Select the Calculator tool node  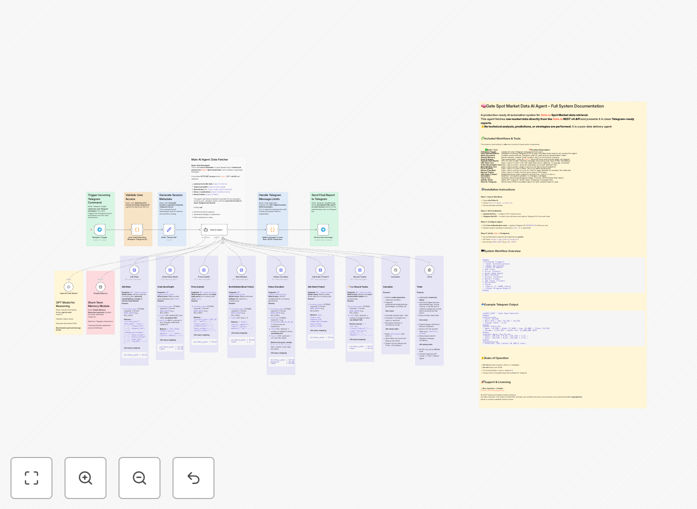tap(395, 270)
